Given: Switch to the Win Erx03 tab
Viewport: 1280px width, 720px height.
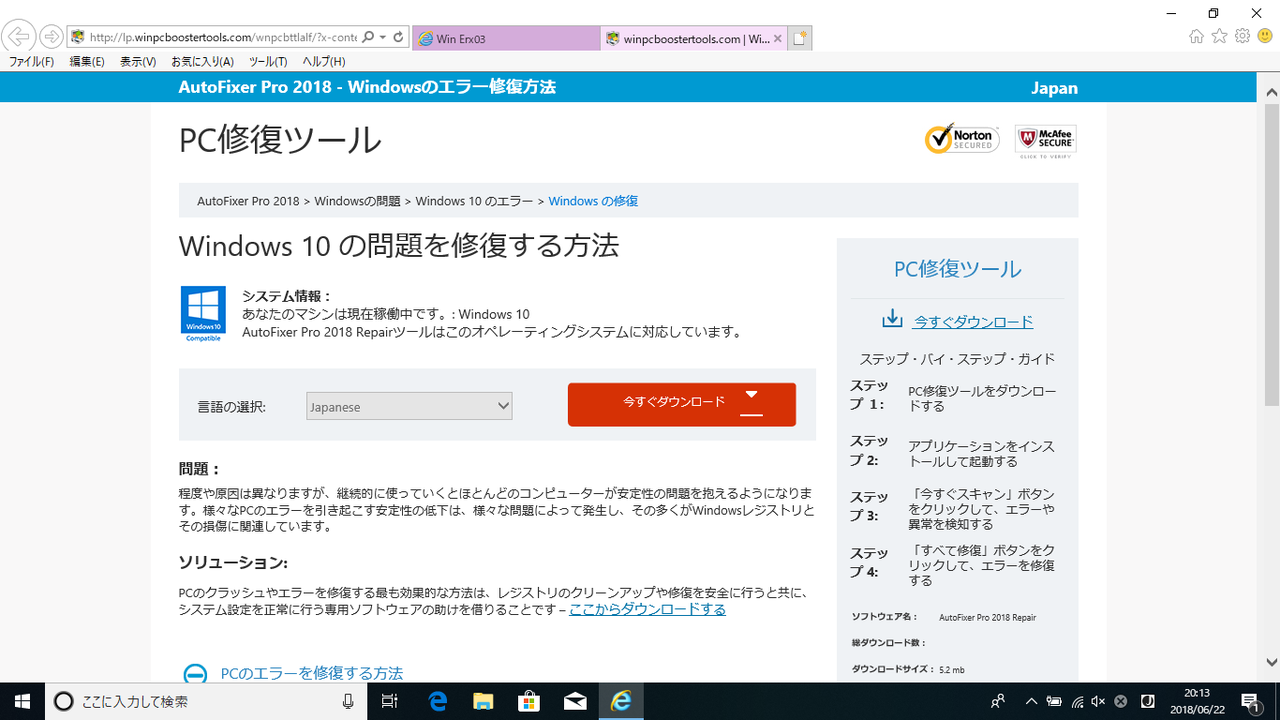Looking at the screenshot, I should (x=506, y=39).
